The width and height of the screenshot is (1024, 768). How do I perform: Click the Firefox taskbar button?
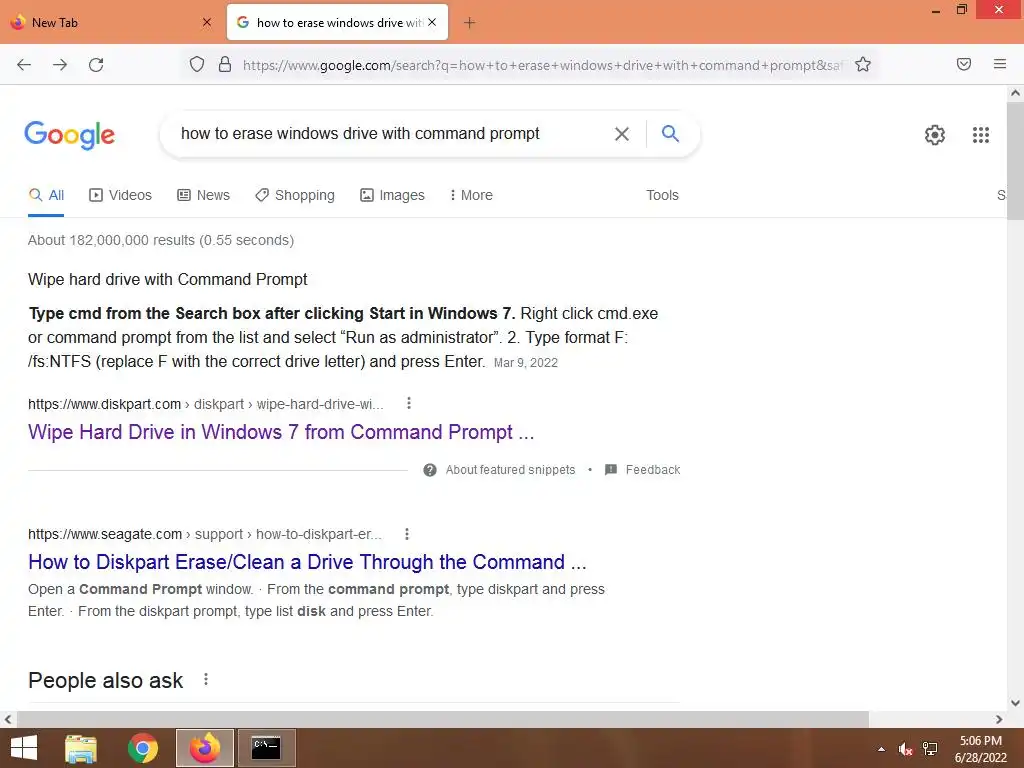205,748
